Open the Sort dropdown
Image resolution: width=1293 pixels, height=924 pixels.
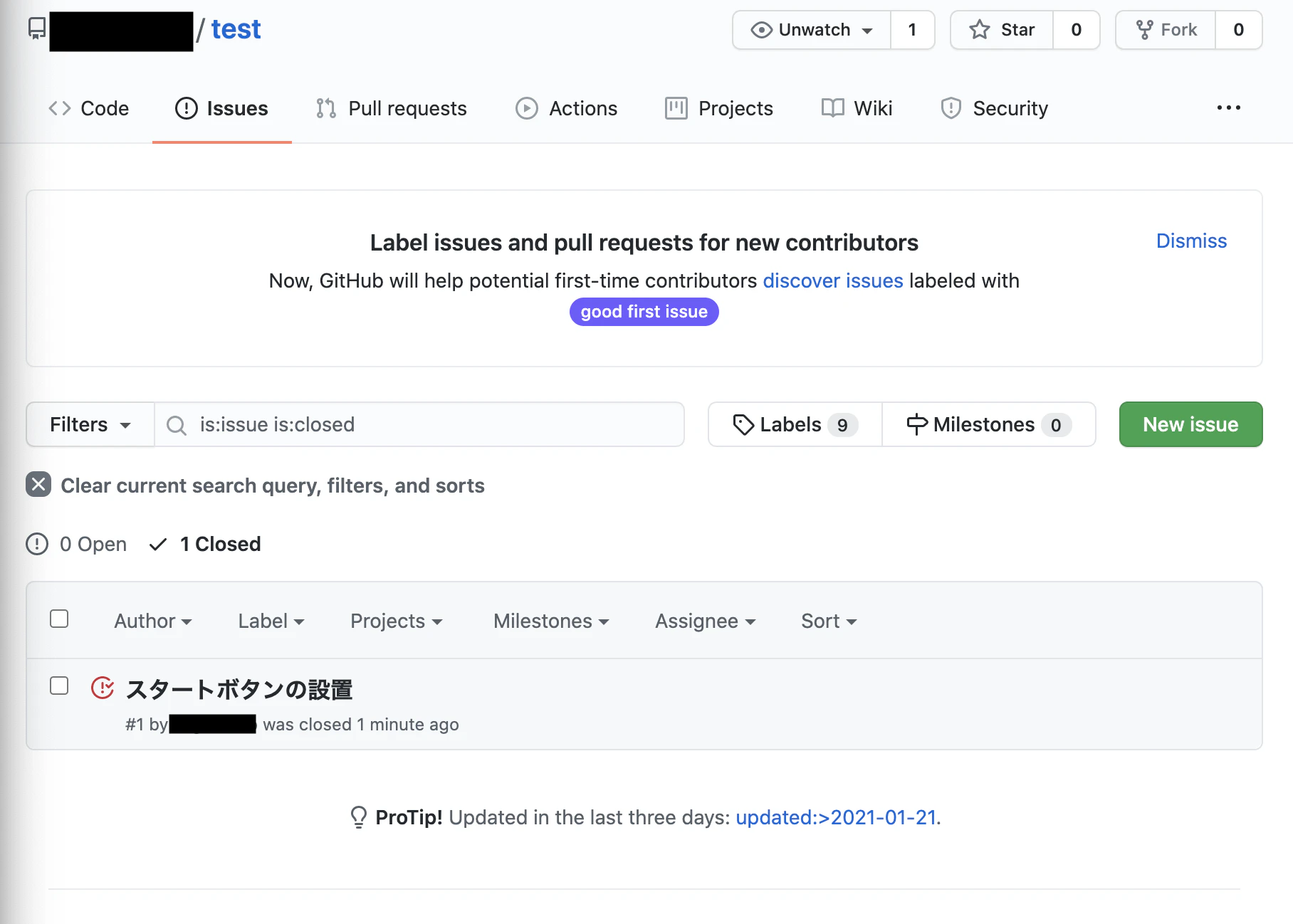click(829, 621)
